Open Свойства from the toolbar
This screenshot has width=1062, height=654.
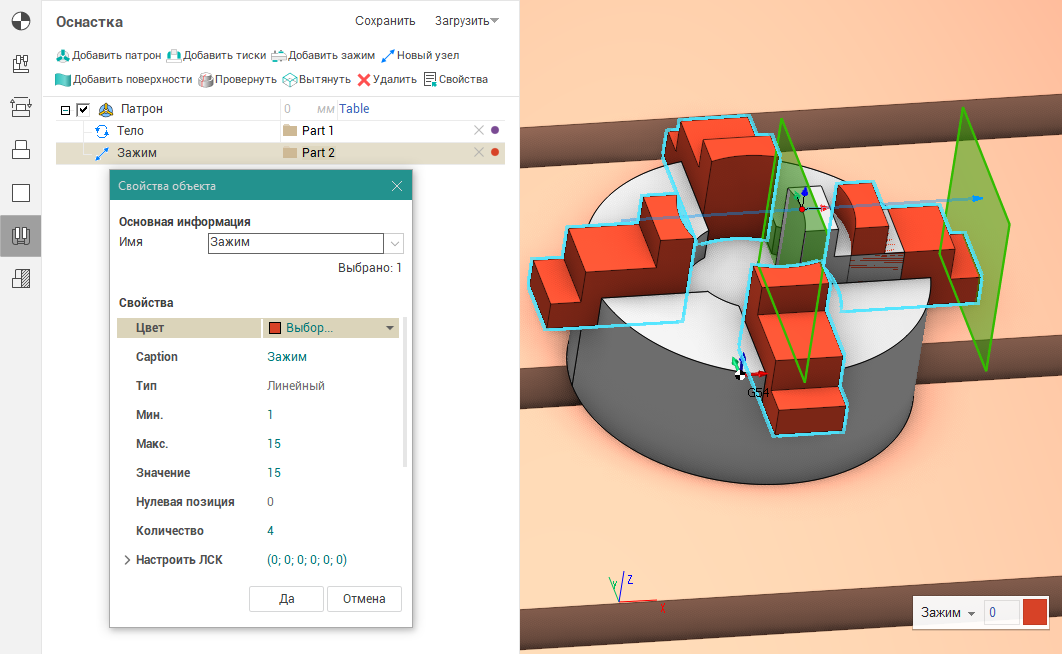pyautogui.click(x=430, y=80)
